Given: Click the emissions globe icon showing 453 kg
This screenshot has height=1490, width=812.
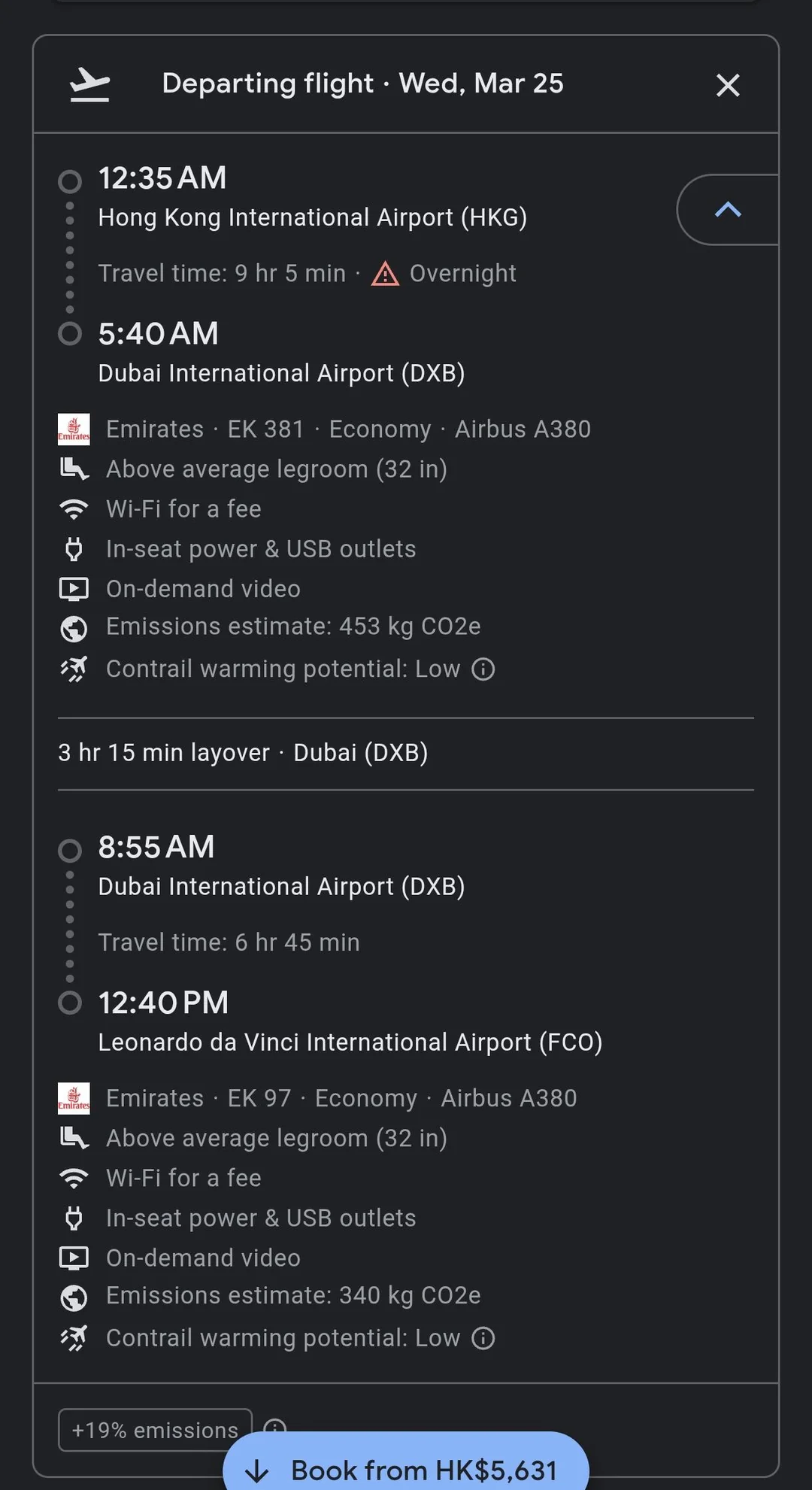Looking at the screenshot, I should (74, 628).
